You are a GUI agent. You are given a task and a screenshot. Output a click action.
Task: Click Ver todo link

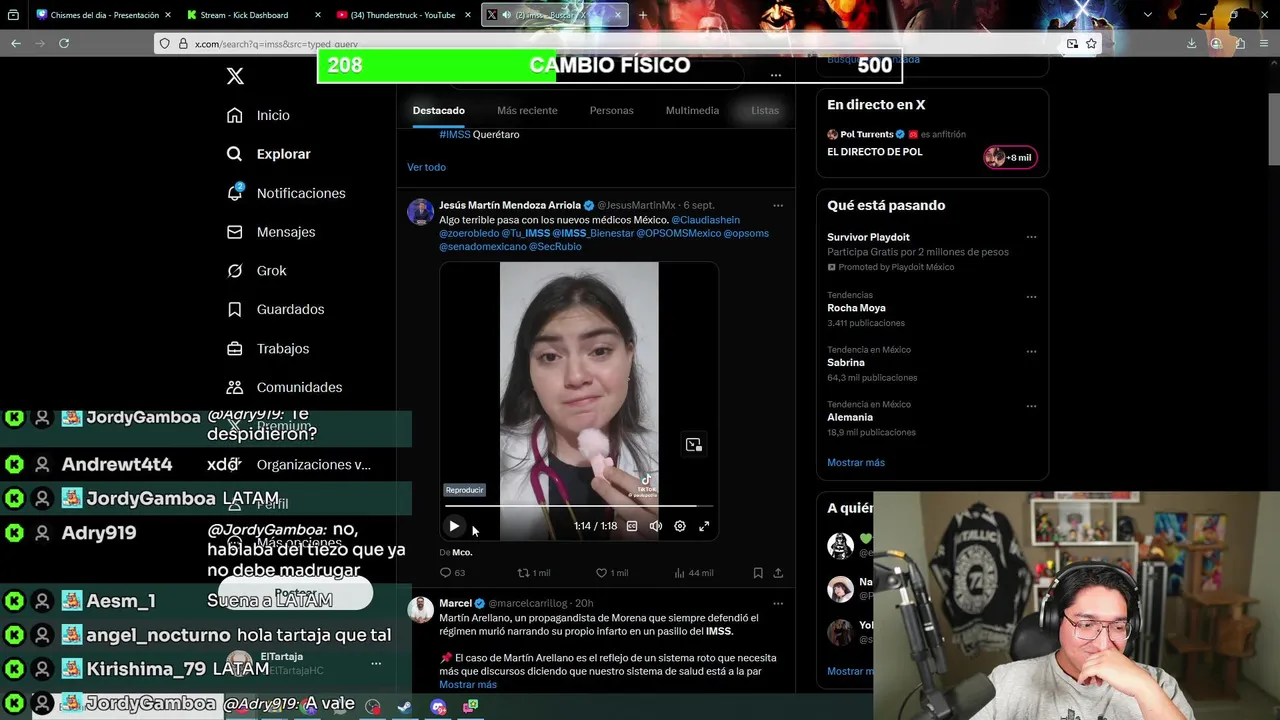426,167
